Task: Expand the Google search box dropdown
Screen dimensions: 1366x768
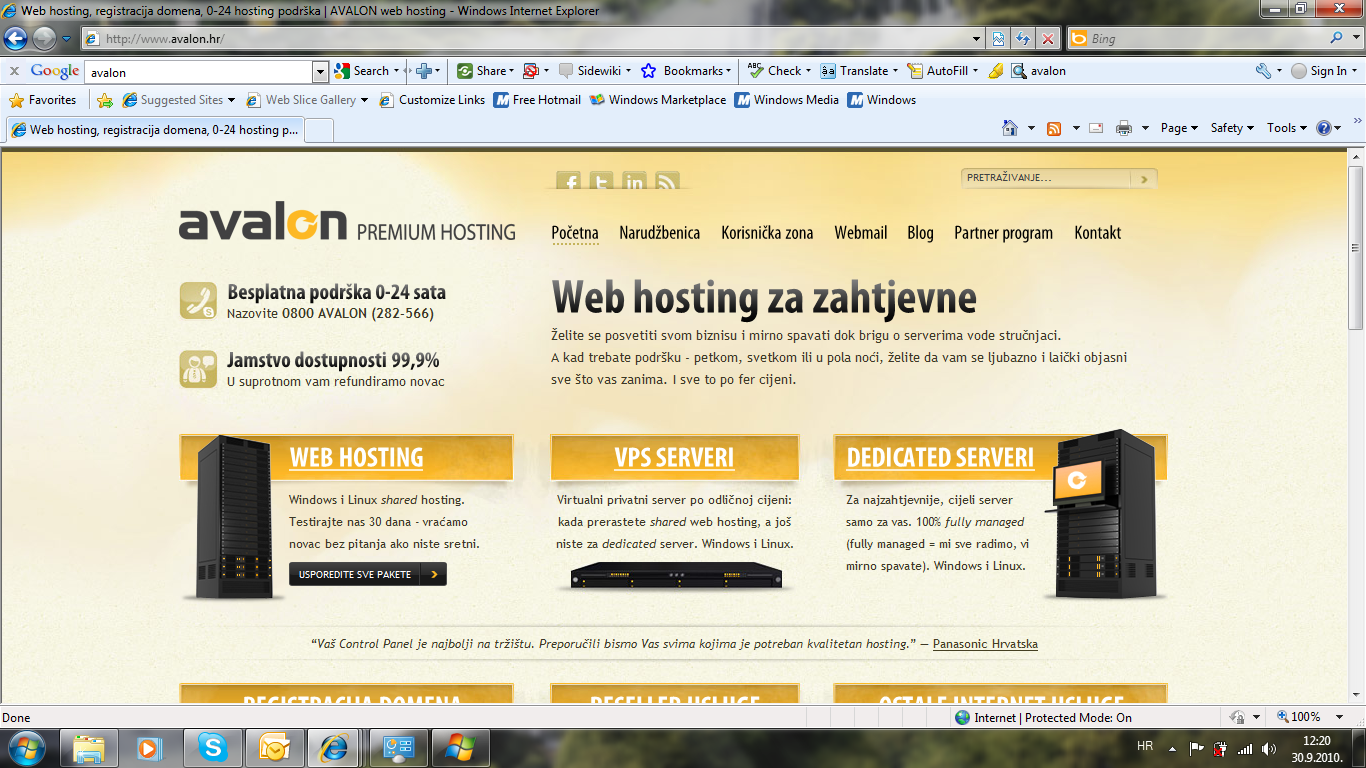Action: (x=320, y=71)
